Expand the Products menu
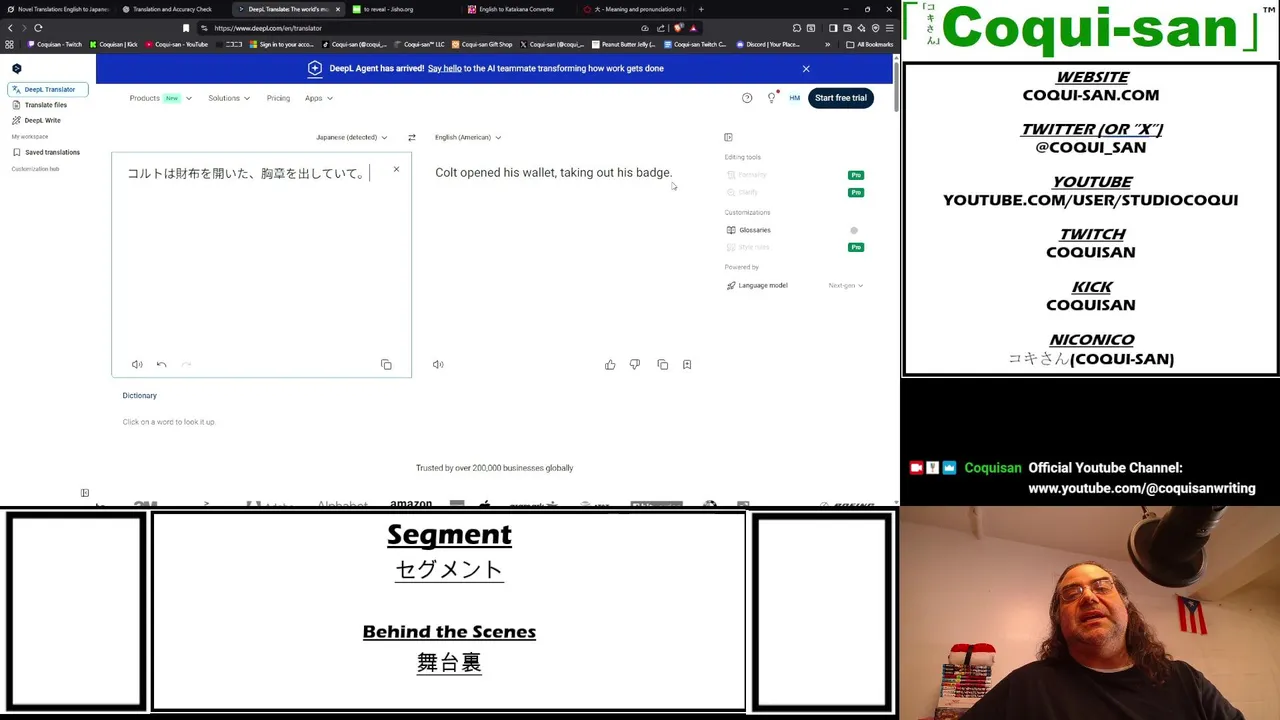Viewport: 1280px width, 720px height. (x=160, y=98)
